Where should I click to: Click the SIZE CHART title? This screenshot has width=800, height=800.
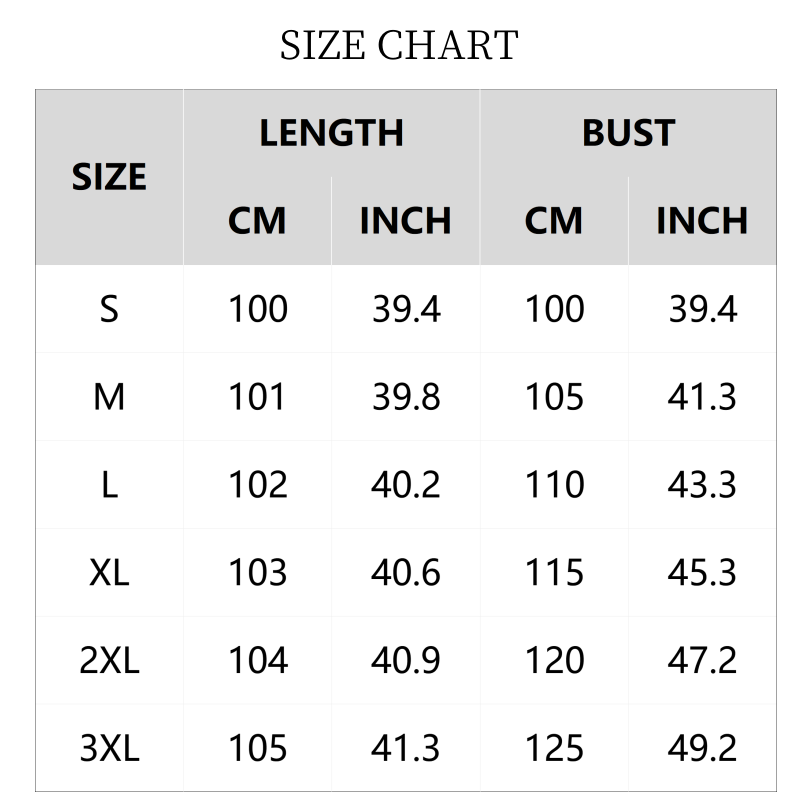pyautogui.click(x=399, y=46)
